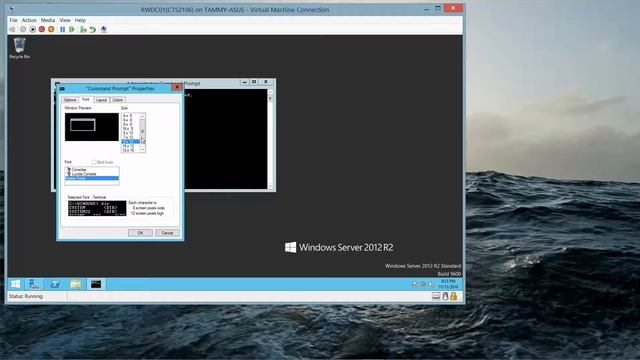This screenshot has height=360, width=640.
Task: Open the Action menu
Action: point(29,20)
